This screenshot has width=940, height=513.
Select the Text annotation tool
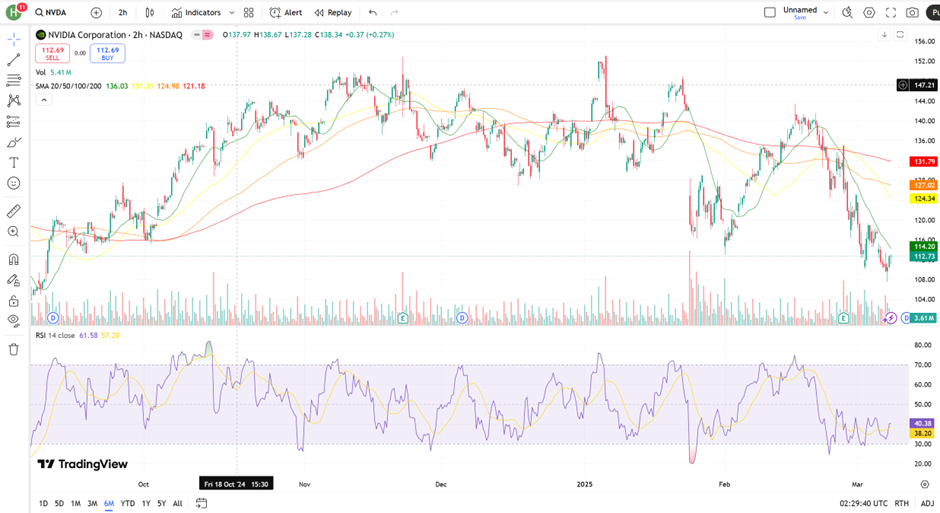[x=14, y=162]
